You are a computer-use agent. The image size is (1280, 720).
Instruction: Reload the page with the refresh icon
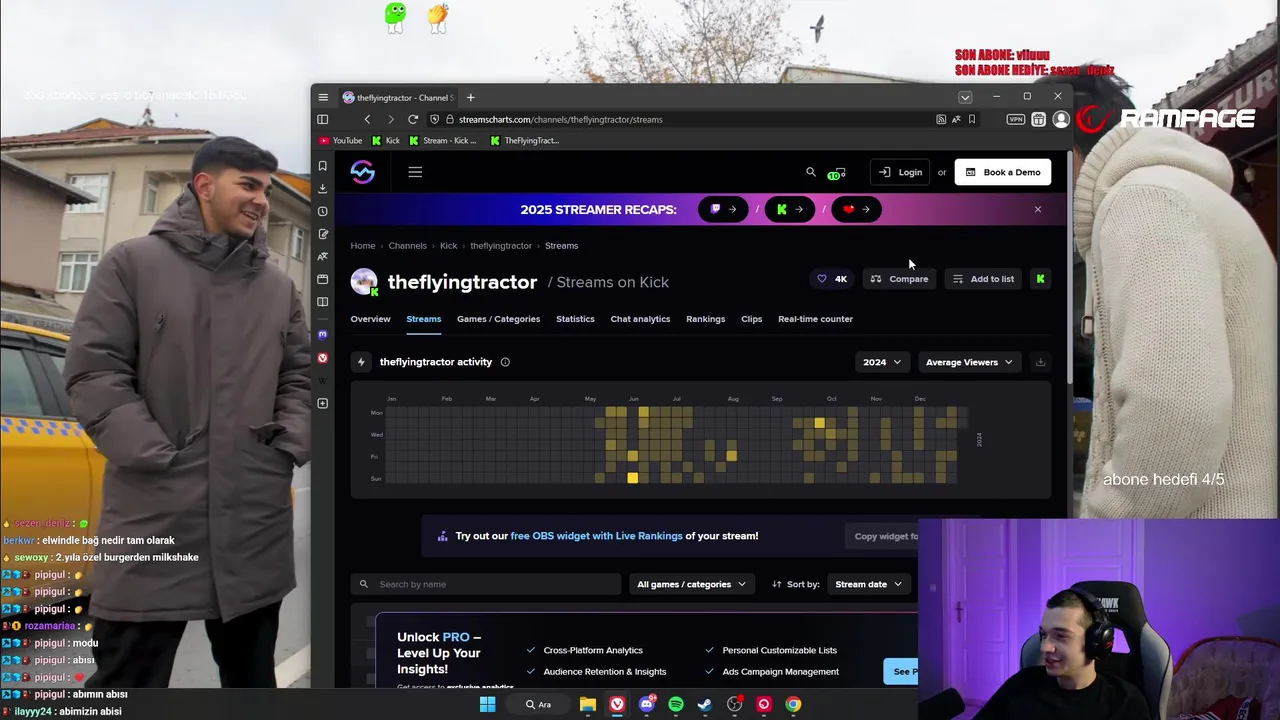pyautogui.click(x=413, y=119)
